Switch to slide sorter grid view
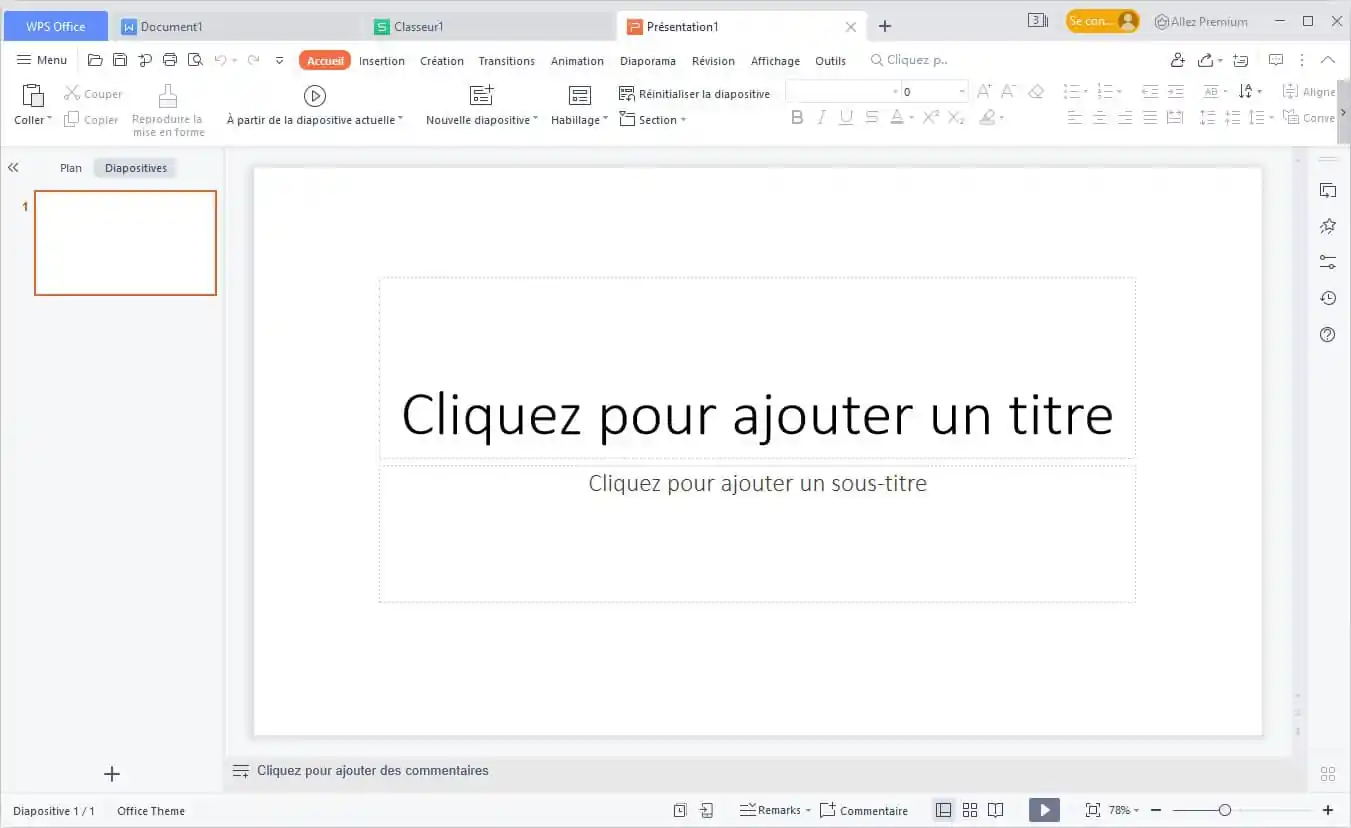This screenshot has height=828, width=1351. tap(970, 810)
